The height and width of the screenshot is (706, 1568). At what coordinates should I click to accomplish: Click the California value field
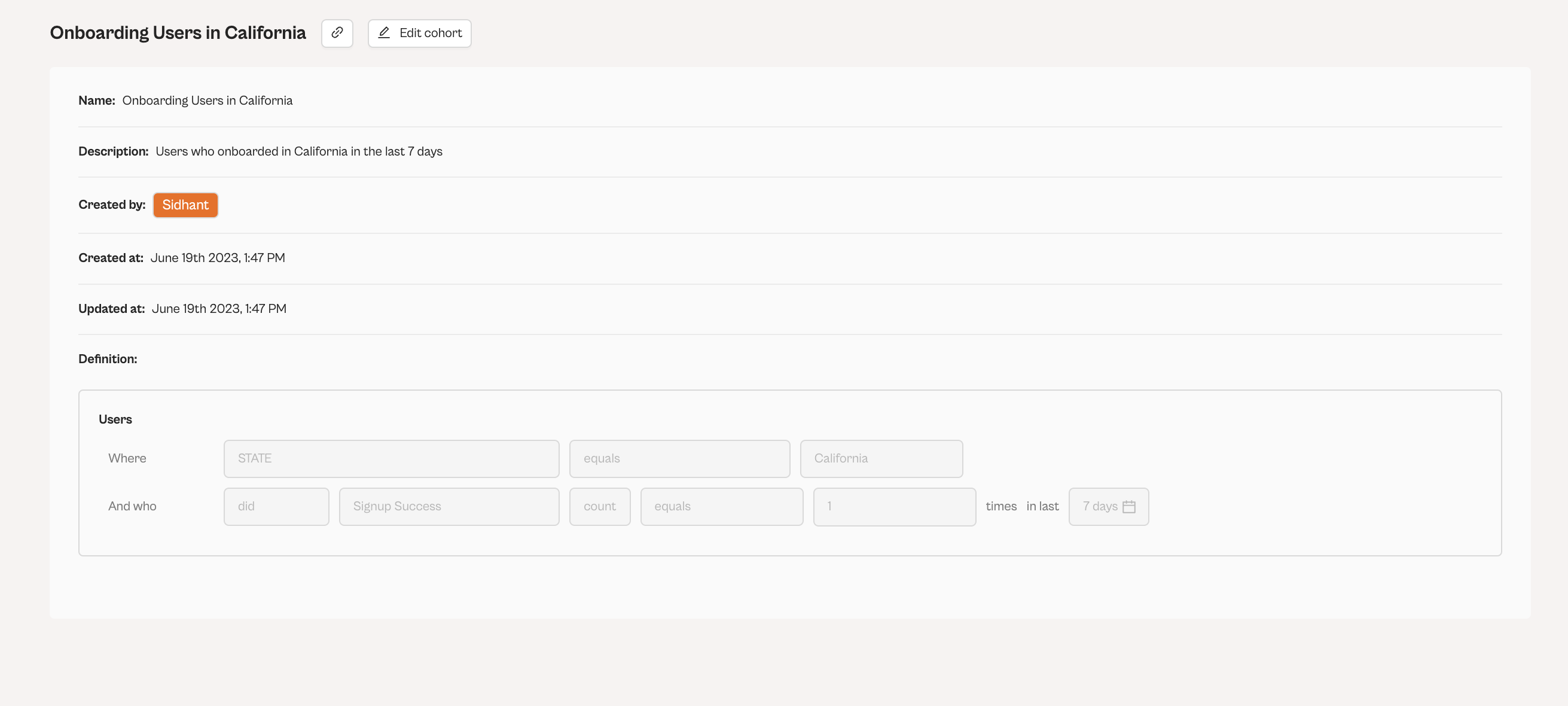(881, 459)
